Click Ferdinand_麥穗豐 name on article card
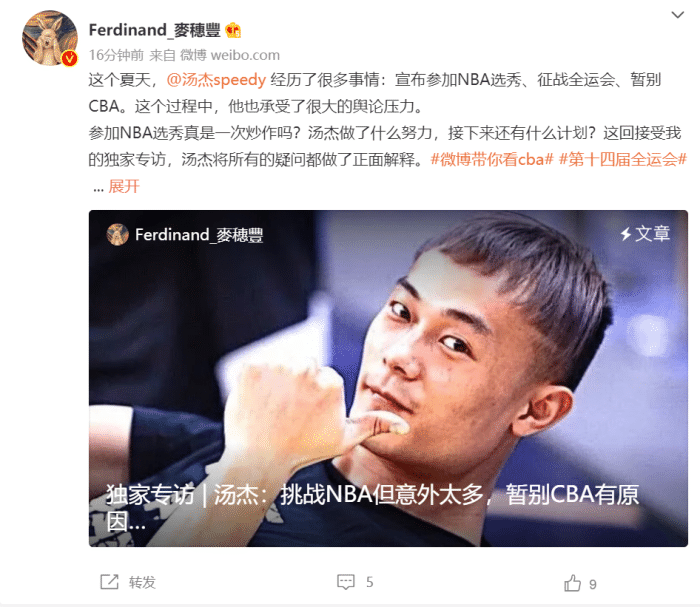 (x=199, y=235)
